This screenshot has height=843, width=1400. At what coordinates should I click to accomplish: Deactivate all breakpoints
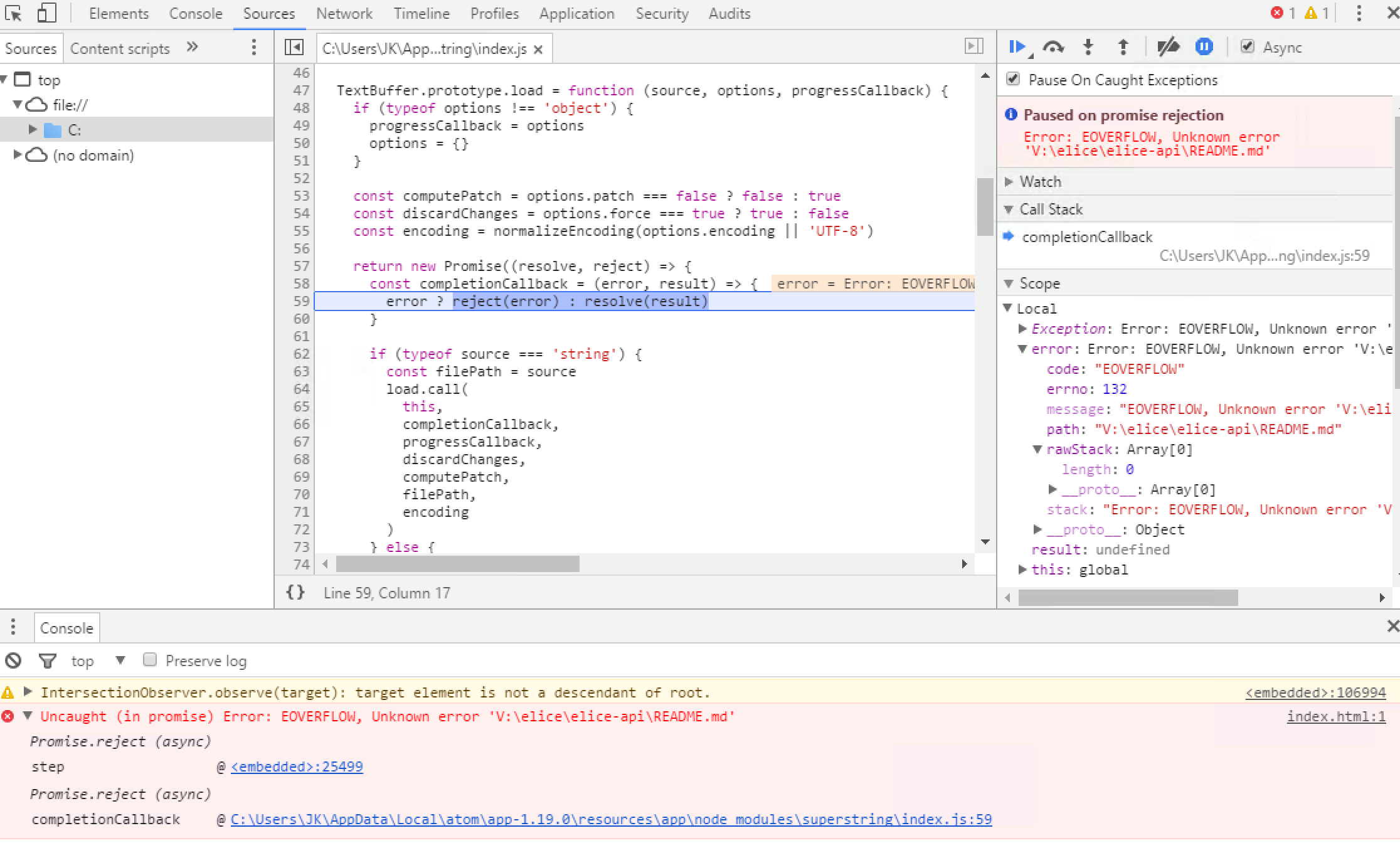[1168, 46]
